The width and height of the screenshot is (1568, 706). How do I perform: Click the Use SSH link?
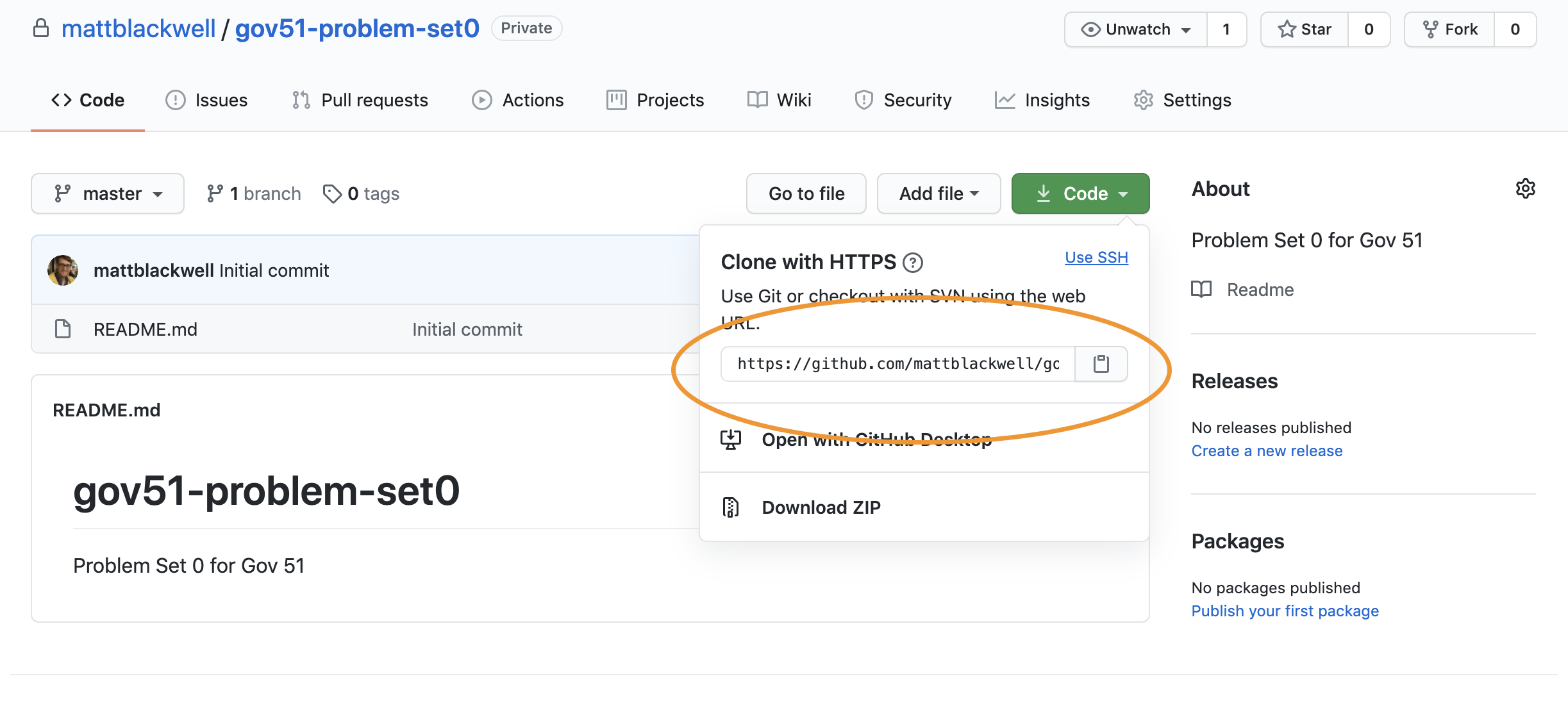pyautogui.click(x=1096, y=258)
